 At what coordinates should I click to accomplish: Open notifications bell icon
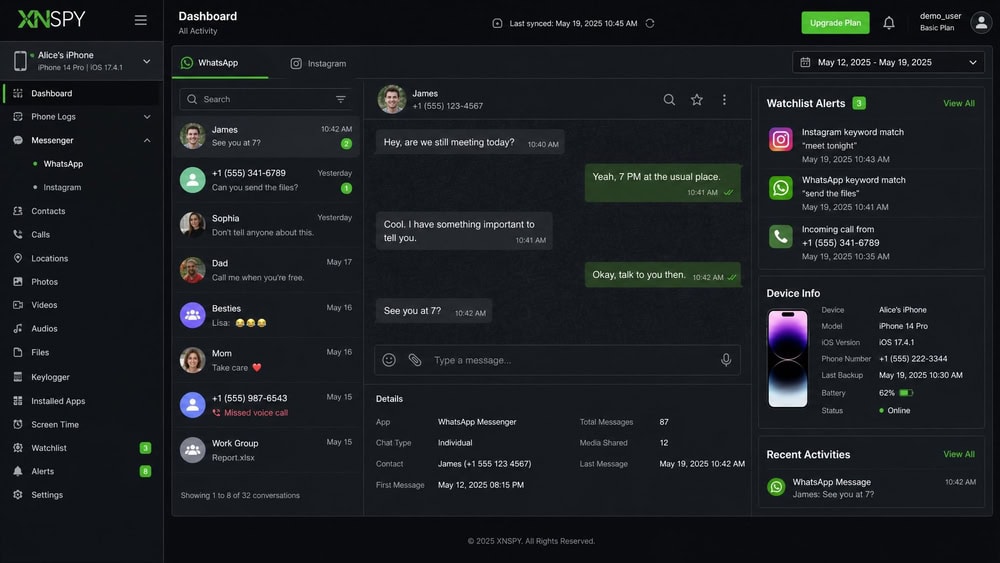(888, 23)
